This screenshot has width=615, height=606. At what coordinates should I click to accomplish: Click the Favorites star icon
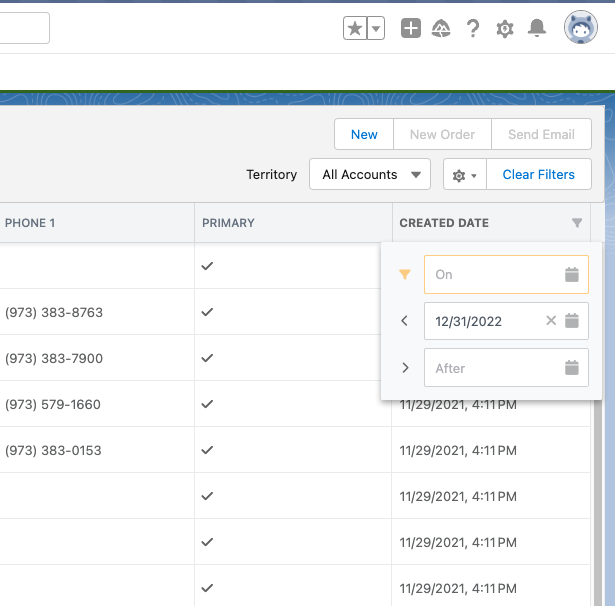coord(355,29)
